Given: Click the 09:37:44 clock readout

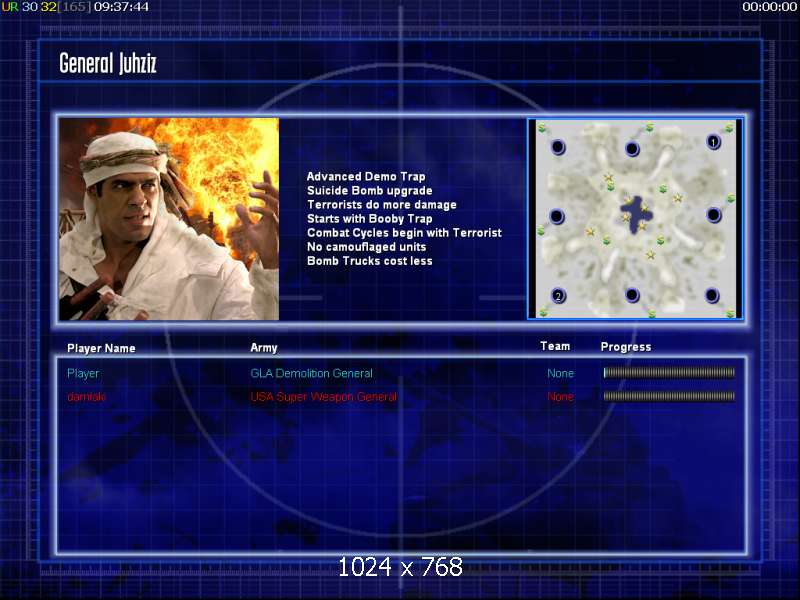Looking at the screenshot, I should pos(121,7).
